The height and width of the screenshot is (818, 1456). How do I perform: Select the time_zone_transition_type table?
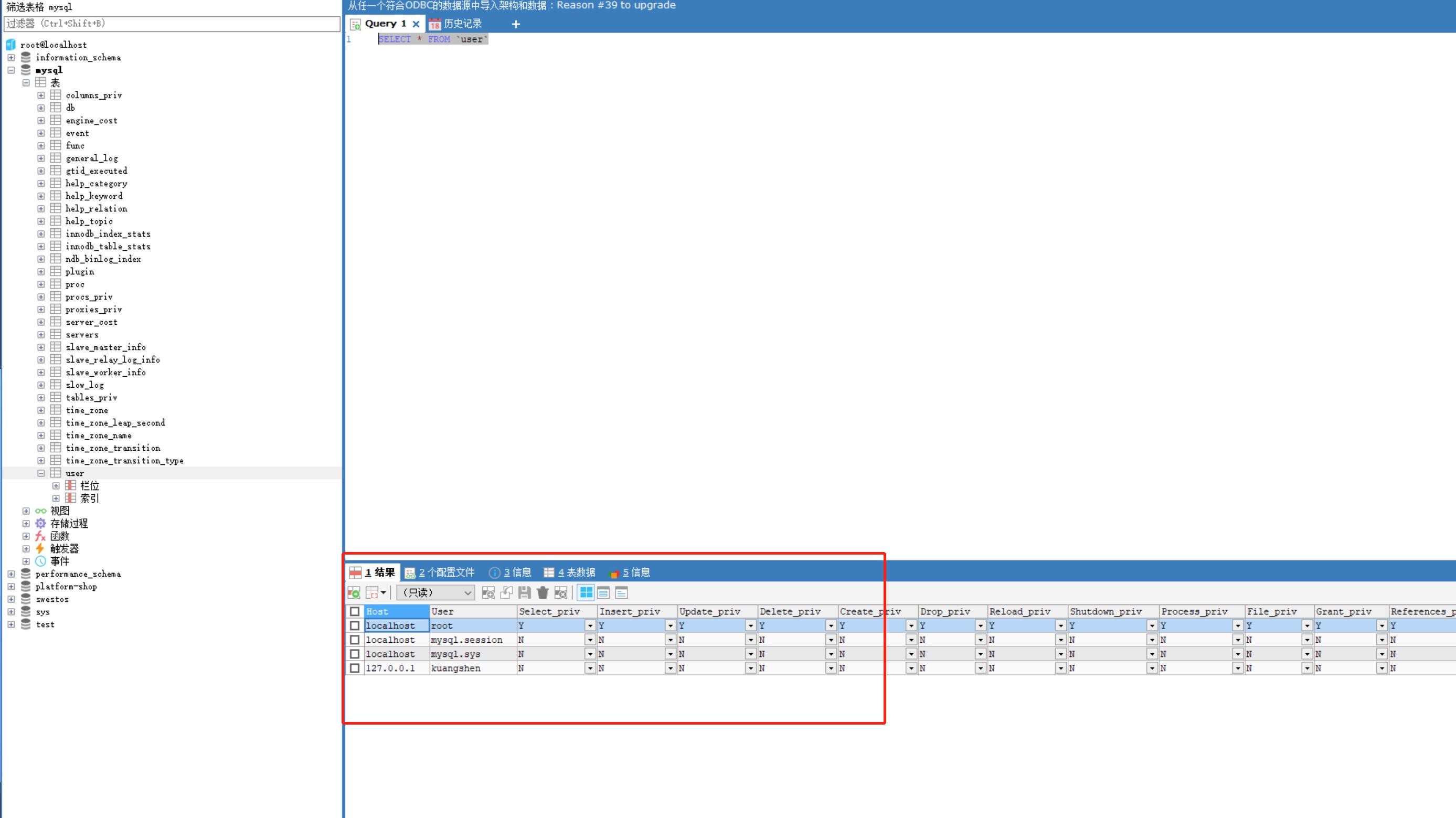tap(124, 461)
